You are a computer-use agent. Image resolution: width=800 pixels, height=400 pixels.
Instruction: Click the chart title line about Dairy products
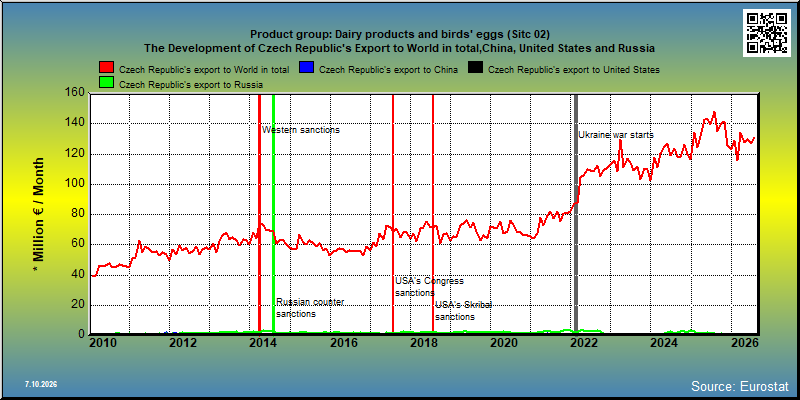pos(400,35)
